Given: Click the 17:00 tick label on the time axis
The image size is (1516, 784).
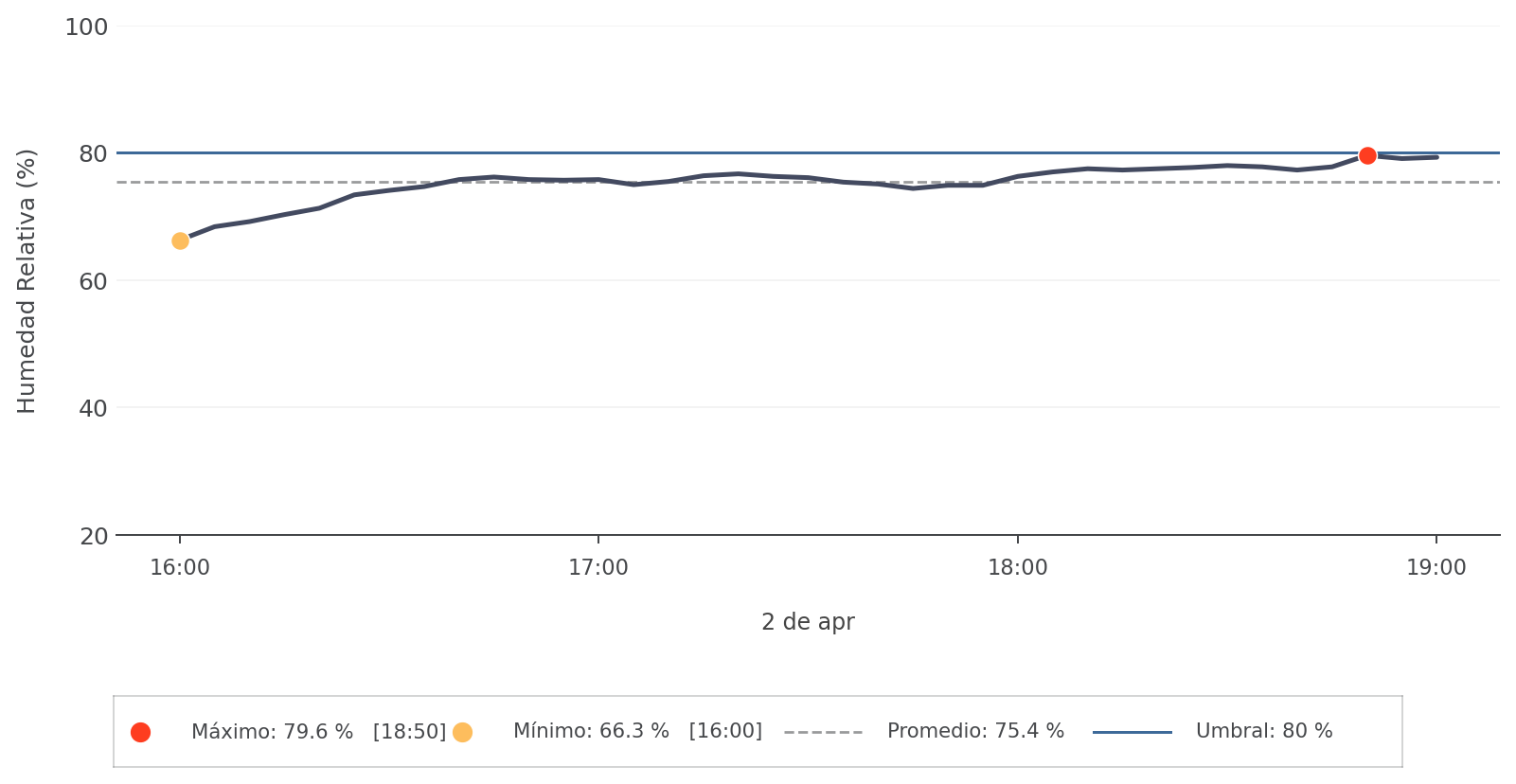Looking at the screenshot, I should click(x=598, y=568).
